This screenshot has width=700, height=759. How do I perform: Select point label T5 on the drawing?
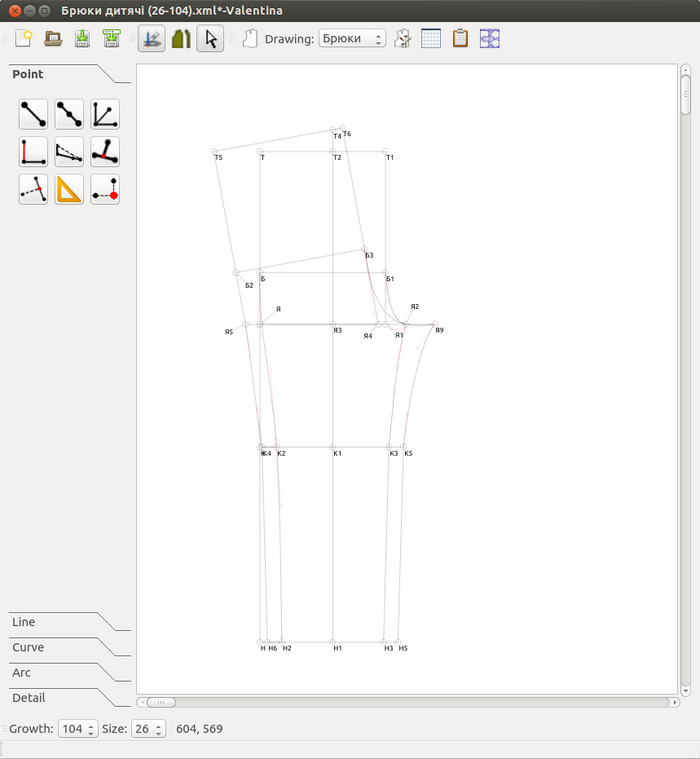tap(218, 158)
